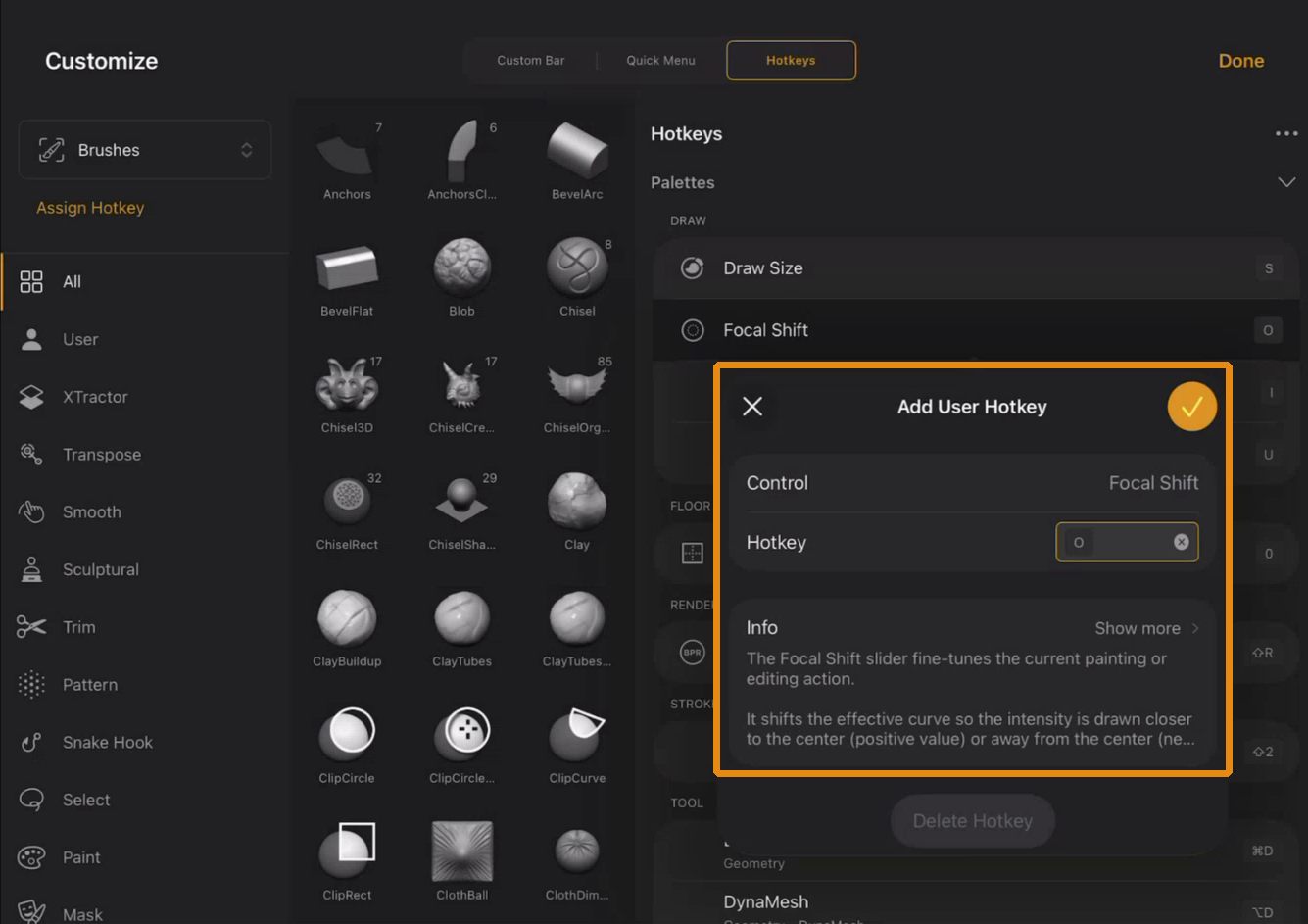Viewport: 1308px width, 924px height.
Task: Clear the Hotkey field entry
Action: 1182,542
